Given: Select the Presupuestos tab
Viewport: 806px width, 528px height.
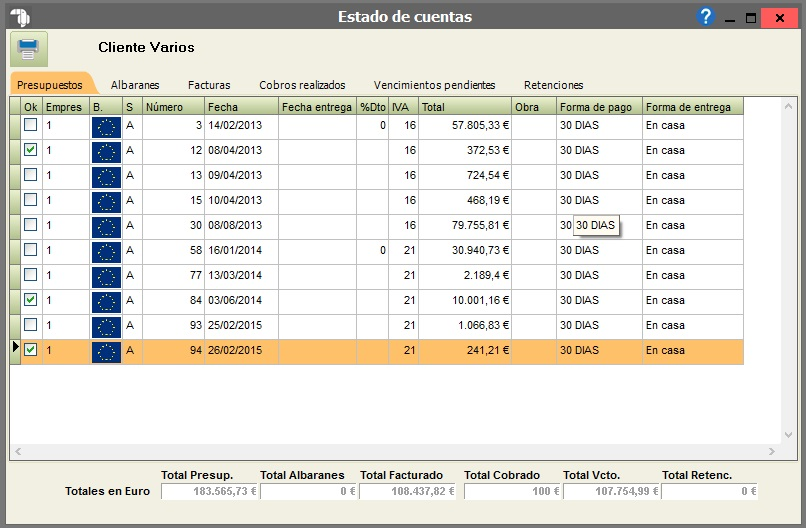Looking at the screenshot, I should tap(50, 85).
